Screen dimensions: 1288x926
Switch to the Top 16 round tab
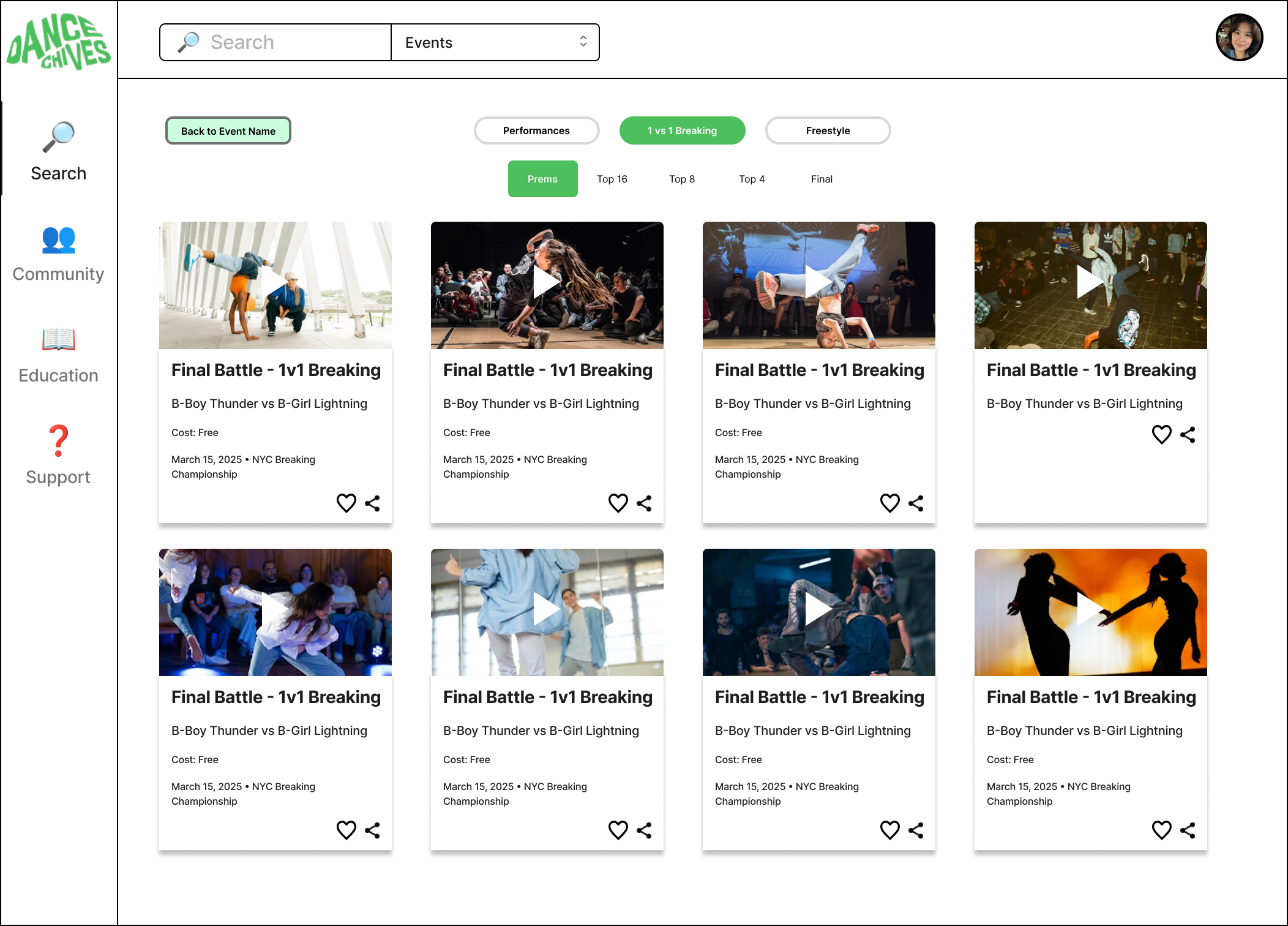pyautogui.click(x=612, y=179)
